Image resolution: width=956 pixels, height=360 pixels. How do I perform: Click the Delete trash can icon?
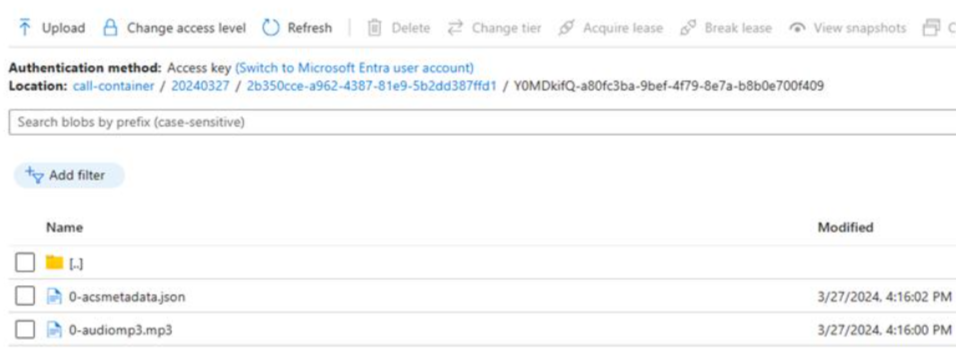pos(375,27)
